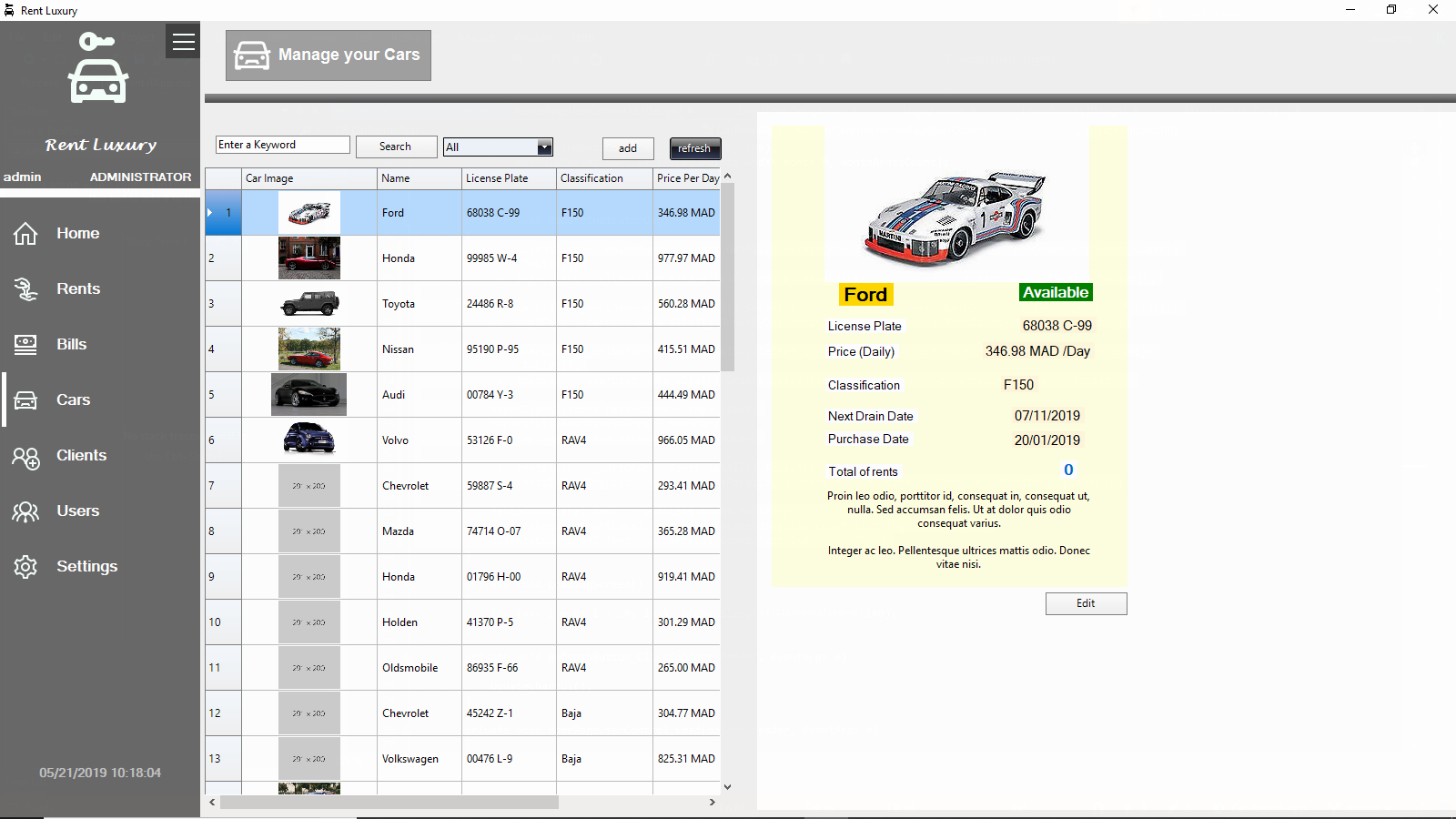Screen dimensions: 1456x819
Task: Open the Settings gear icon
Action: (25, 567)
